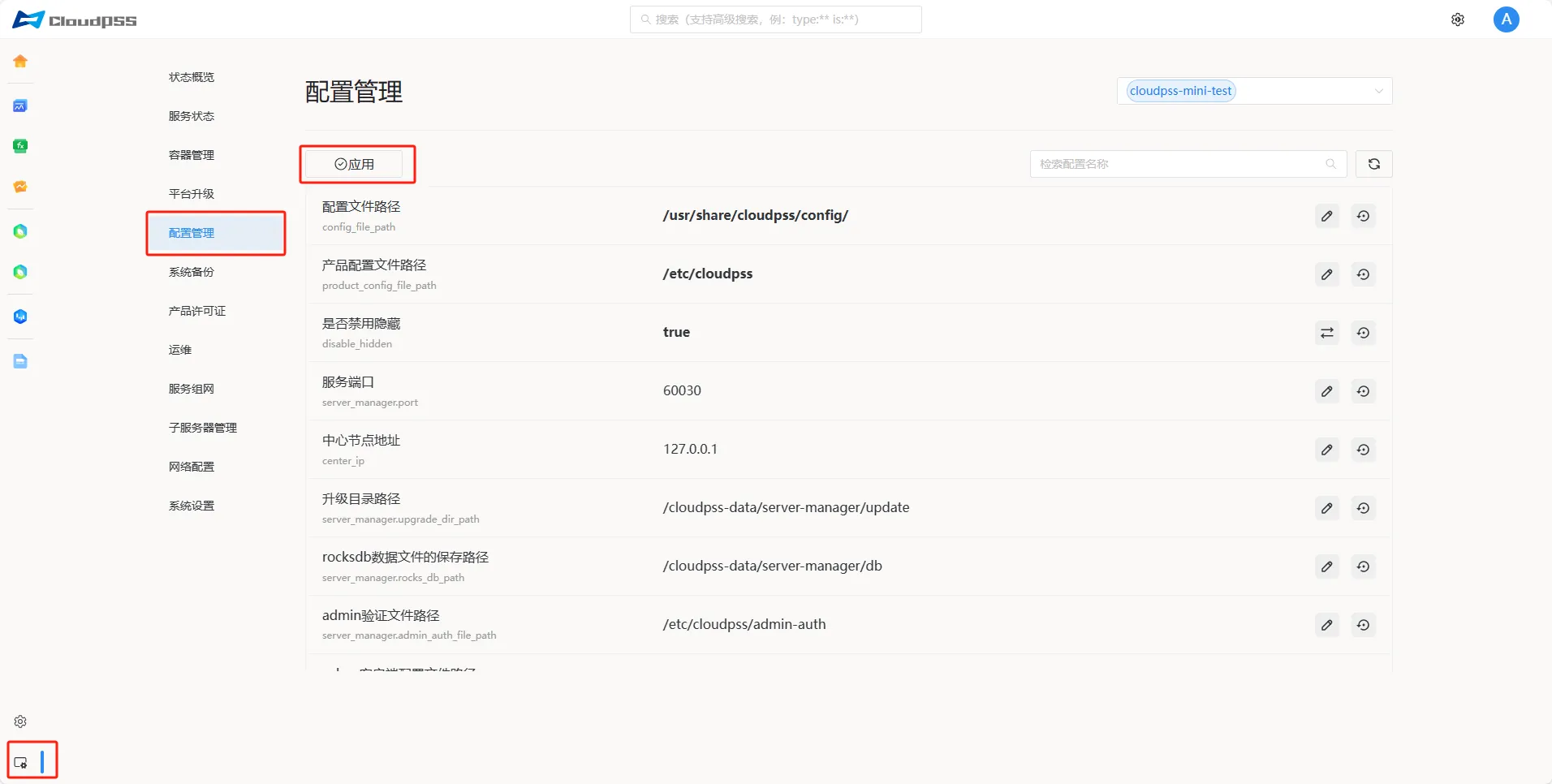Edit the center_ip value

click(1327, 450)
